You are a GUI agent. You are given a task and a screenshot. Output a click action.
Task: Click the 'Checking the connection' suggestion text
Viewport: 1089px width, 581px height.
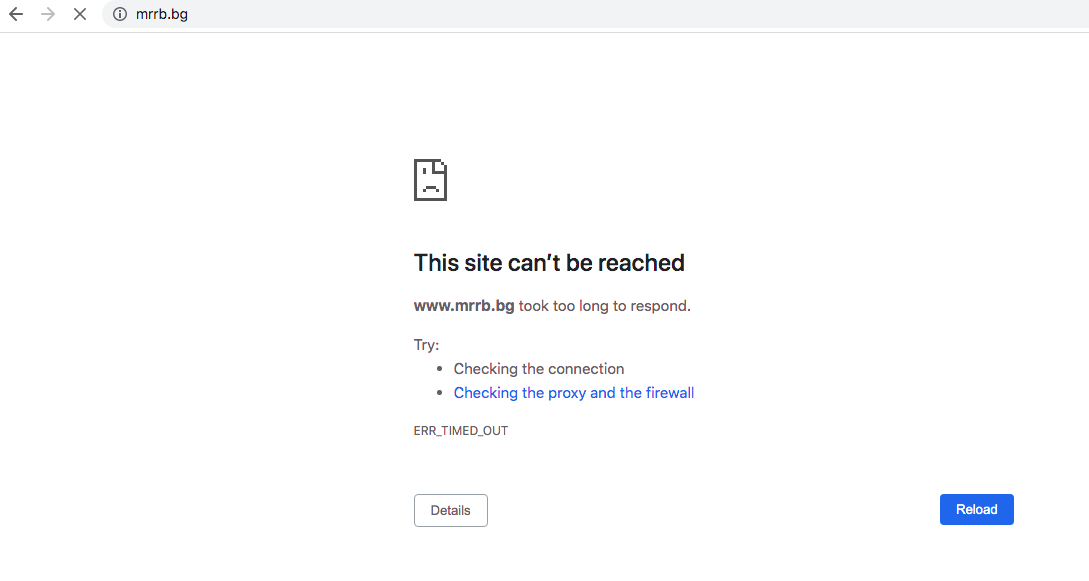(538, 369)
